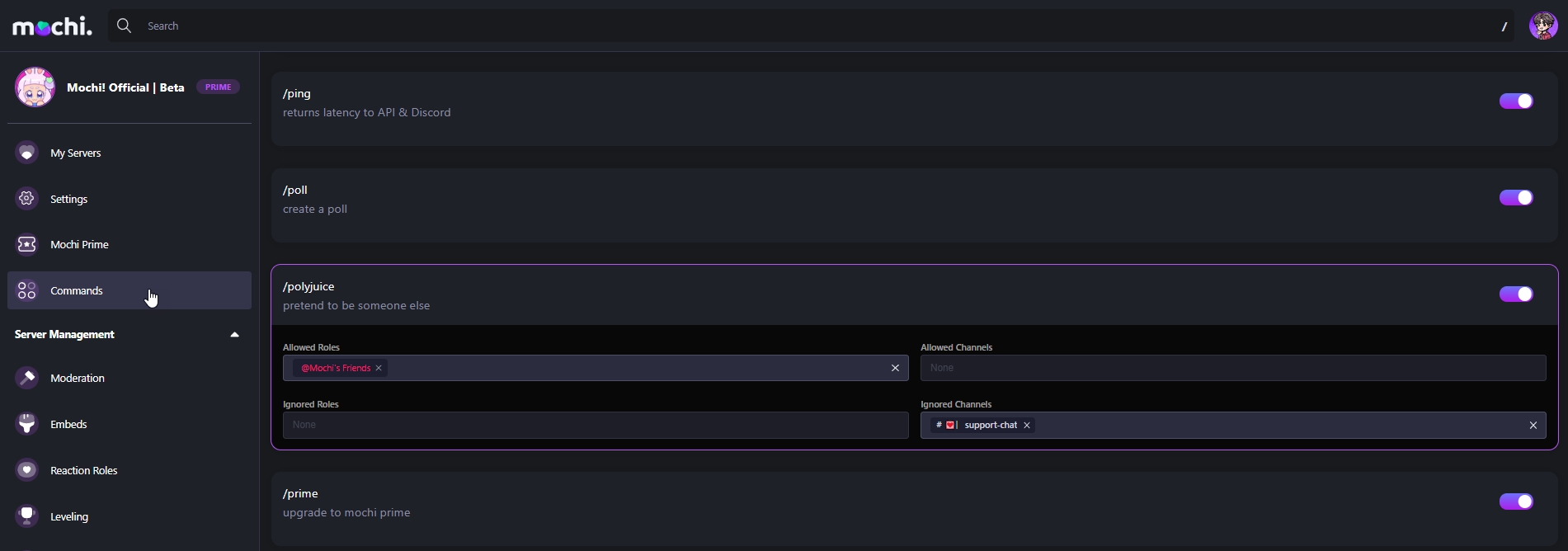
Task: Open the user profile avatar
Action: tap(1542, 26)
